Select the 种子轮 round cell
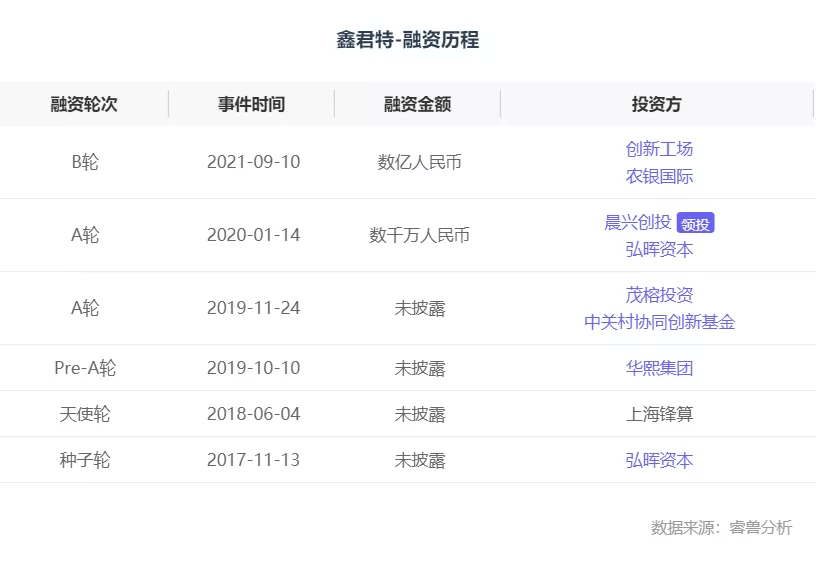816x570 pixels. [x=85, y=460]
